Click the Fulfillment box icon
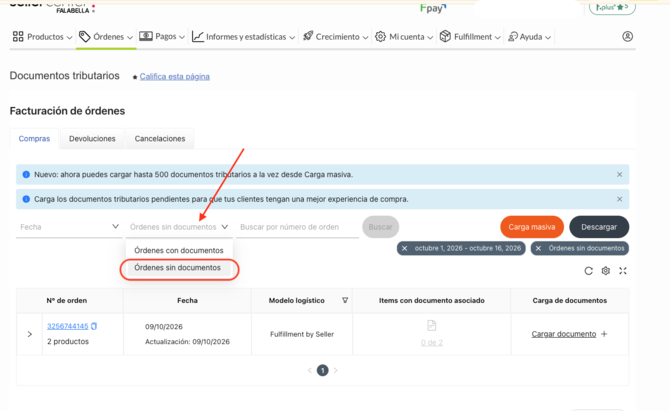670x411 pixels. [445, 36]
